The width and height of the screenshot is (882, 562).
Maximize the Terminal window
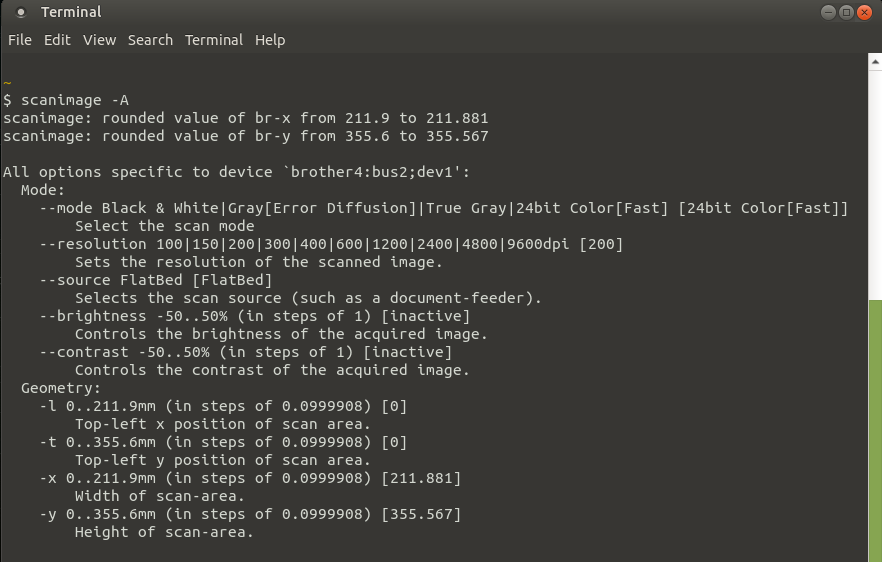(x=846, y=12)
